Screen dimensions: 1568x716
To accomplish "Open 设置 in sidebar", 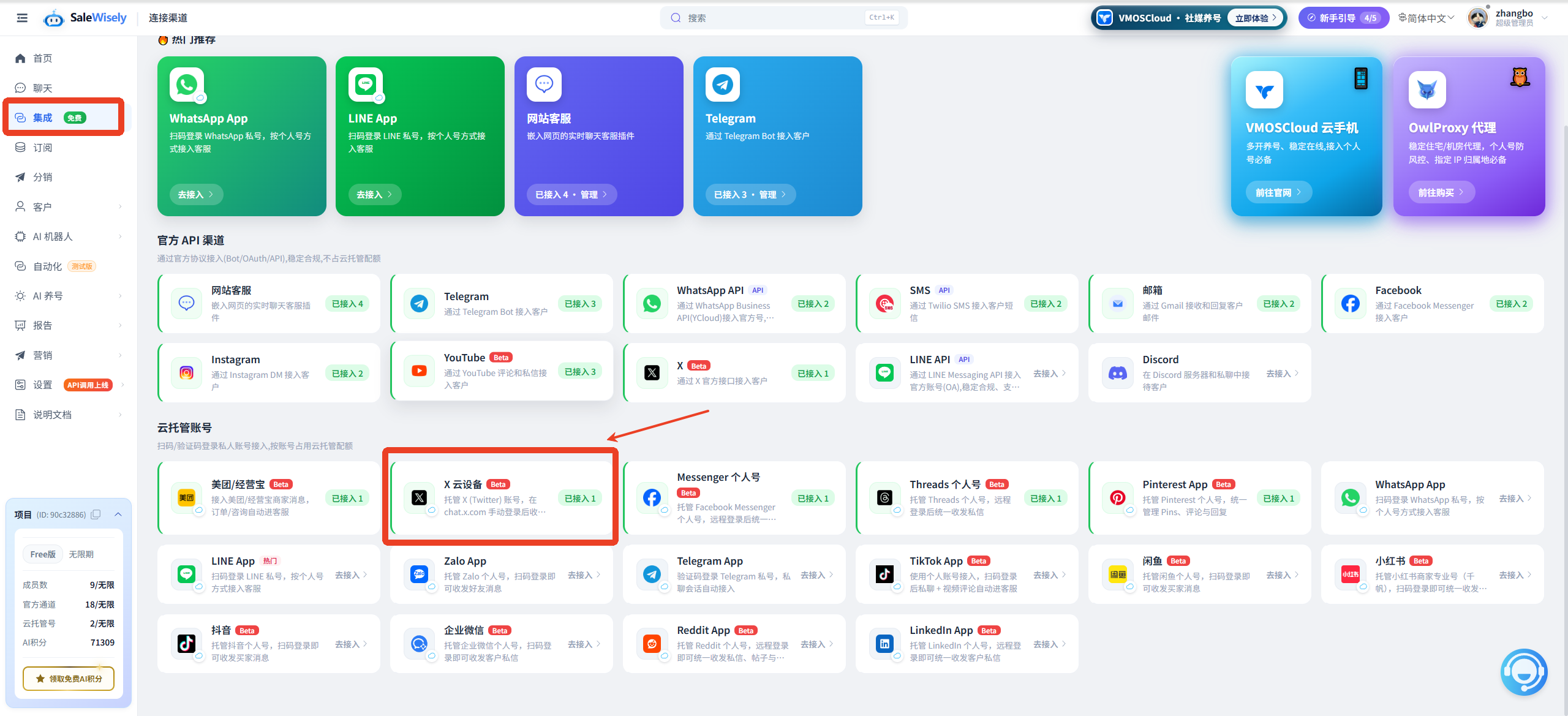I will [x=67, y=385].
